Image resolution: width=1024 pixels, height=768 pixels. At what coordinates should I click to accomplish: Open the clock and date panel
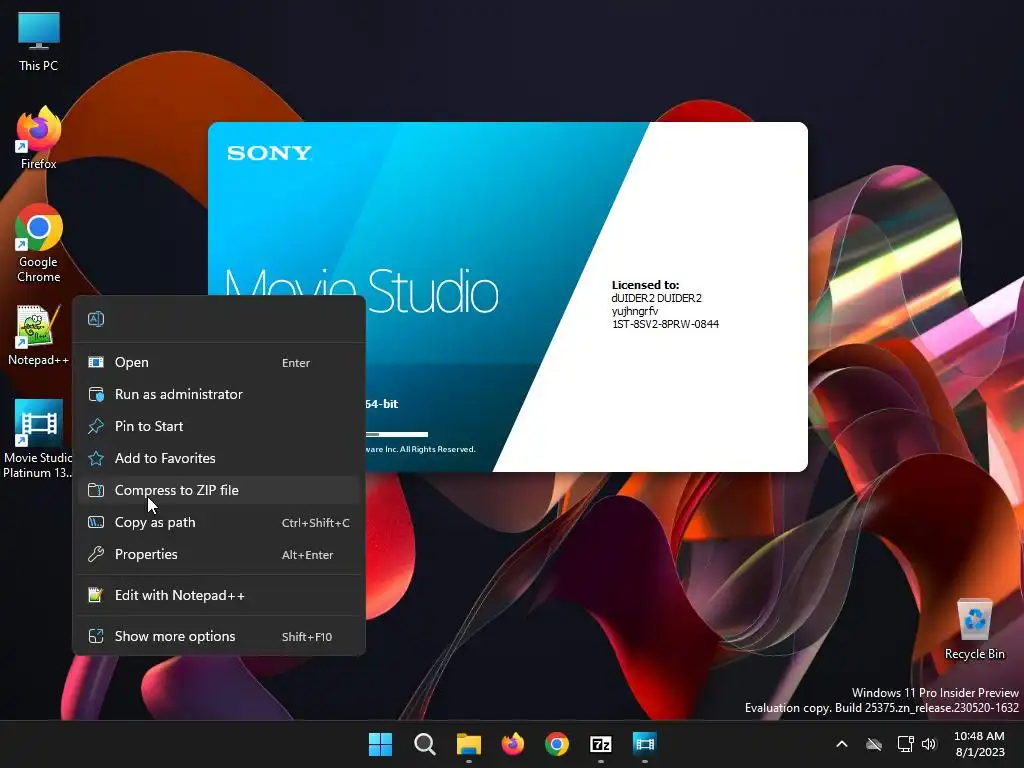coord(979,744)
